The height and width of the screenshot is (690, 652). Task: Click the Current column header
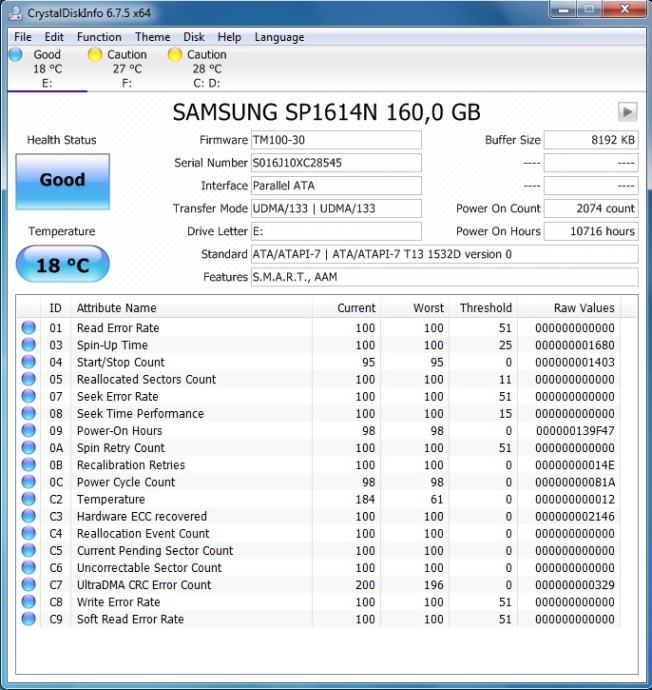(x=347, y=308)
